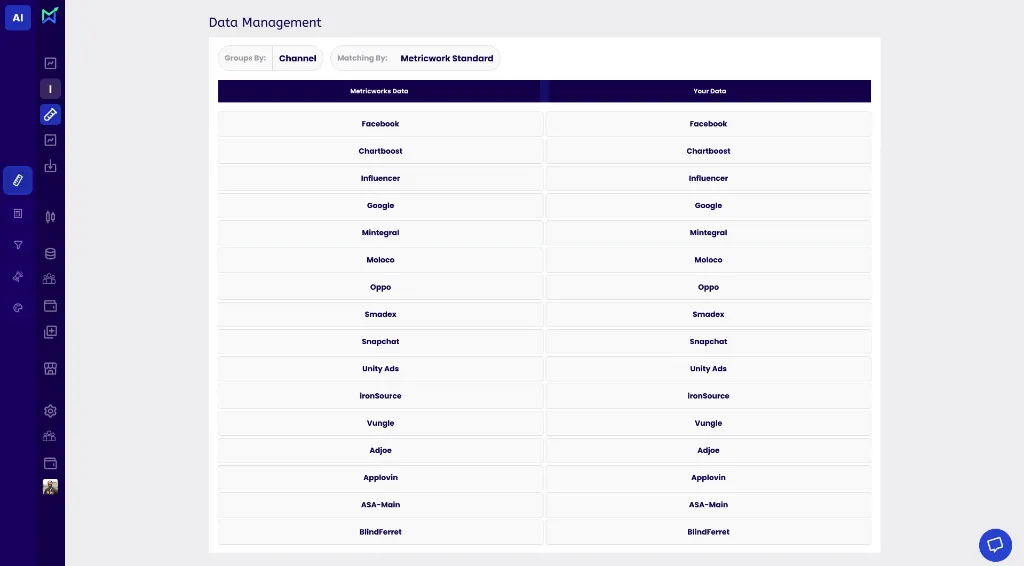
Task: Select Oppo in Your Data column
Action: click(x=708, y=287)
